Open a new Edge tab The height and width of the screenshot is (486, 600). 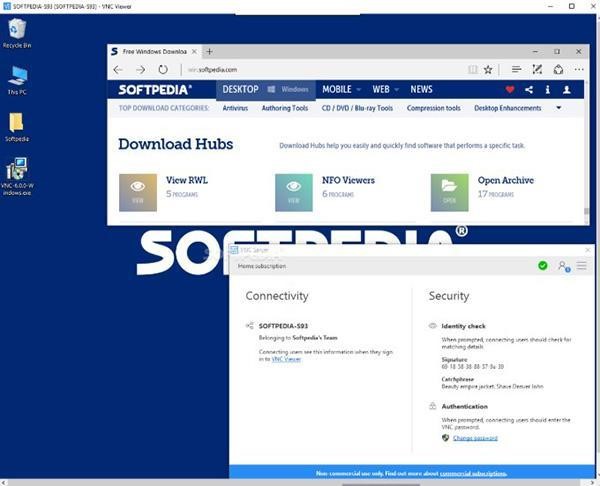(x=209, y=51)
